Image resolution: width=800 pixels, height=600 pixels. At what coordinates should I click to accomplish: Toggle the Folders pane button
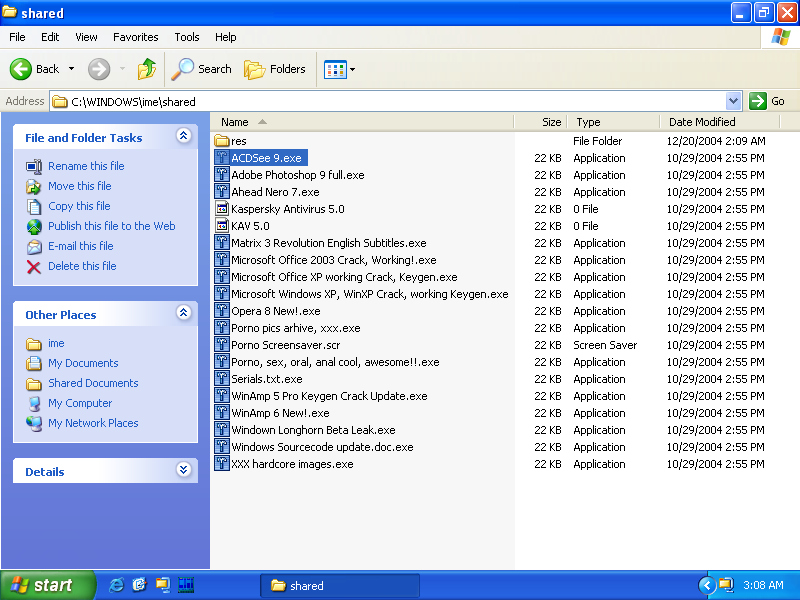(x=274, y=69)
